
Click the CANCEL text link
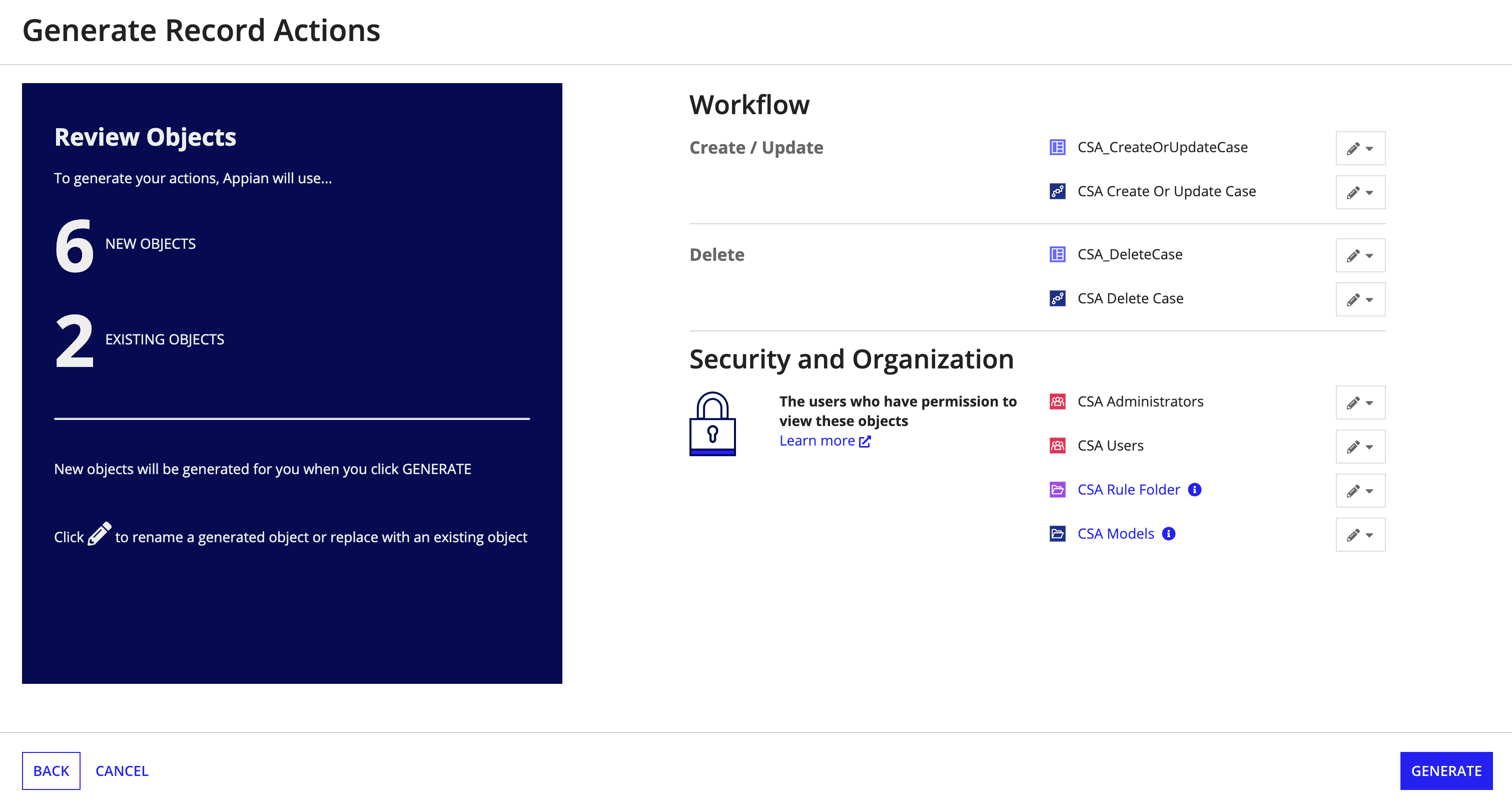pos(122,770)
